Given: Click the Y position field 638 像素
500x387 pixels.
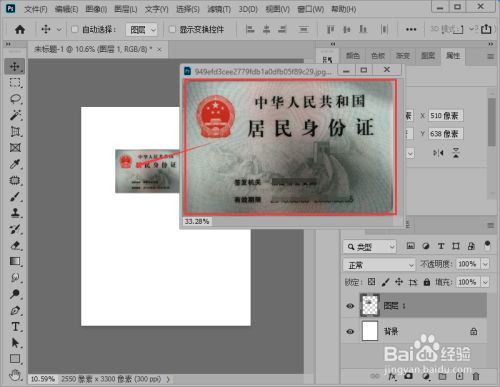Looking at the screenshot, I should coord(445,134).
